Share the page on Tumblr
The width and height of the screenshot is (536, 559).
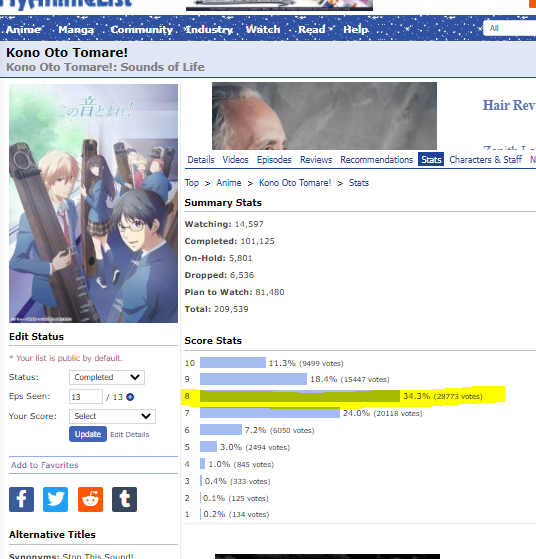tap(124, 499)
